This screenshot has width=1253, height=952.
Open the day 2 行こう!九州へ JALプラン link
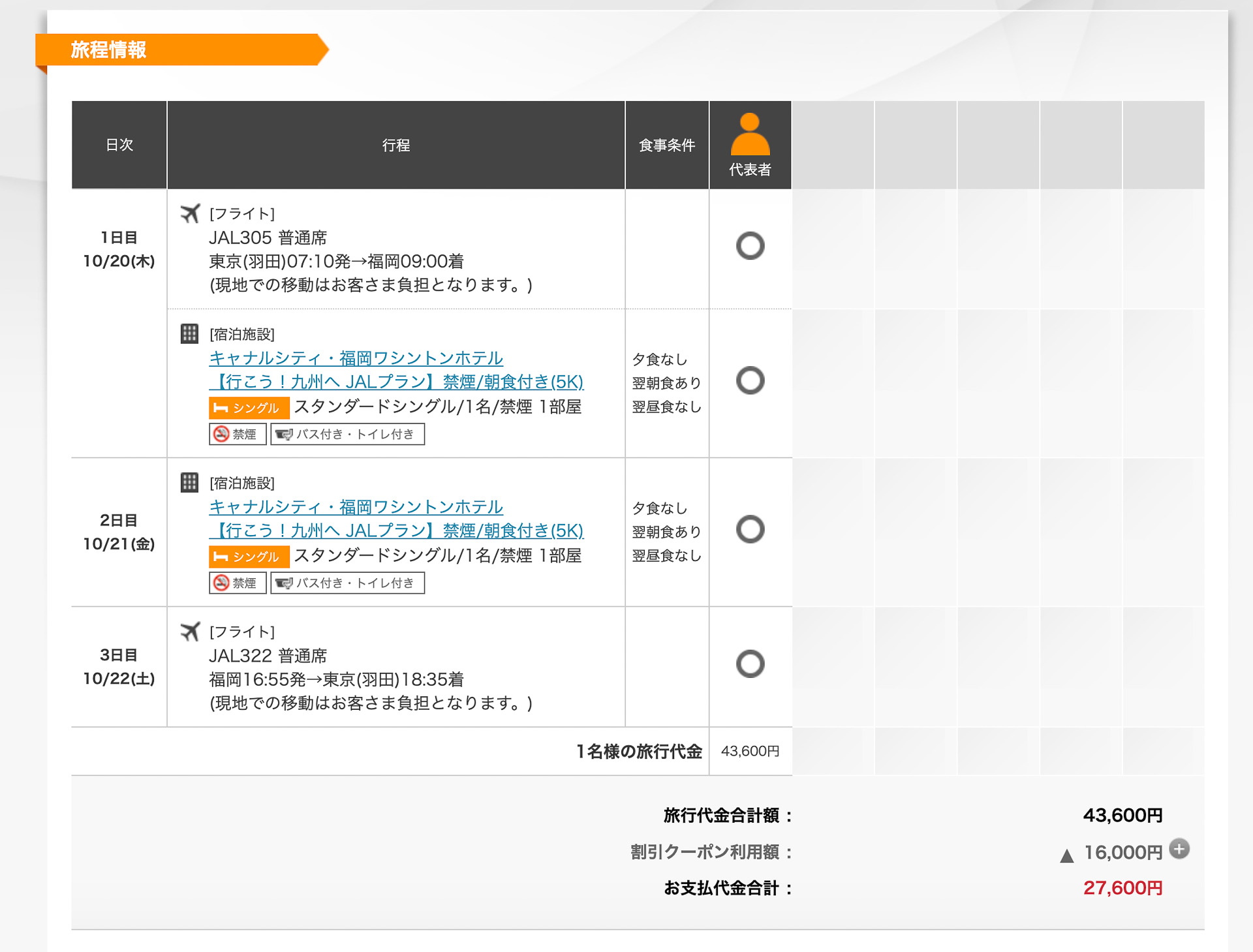tap(396, 530)
